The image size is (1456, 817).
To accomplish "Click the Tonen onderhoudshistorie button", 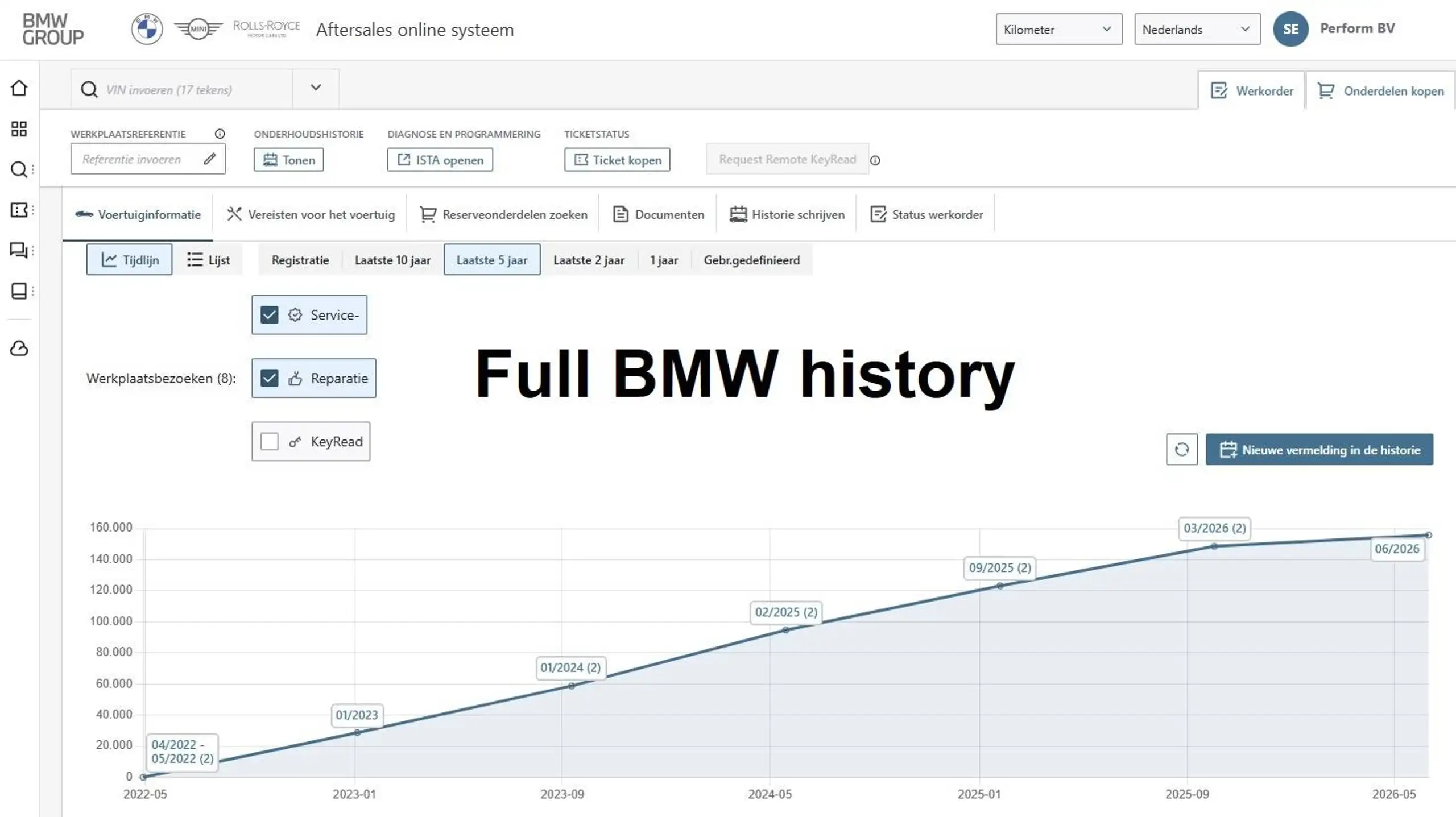I will 288,160.
